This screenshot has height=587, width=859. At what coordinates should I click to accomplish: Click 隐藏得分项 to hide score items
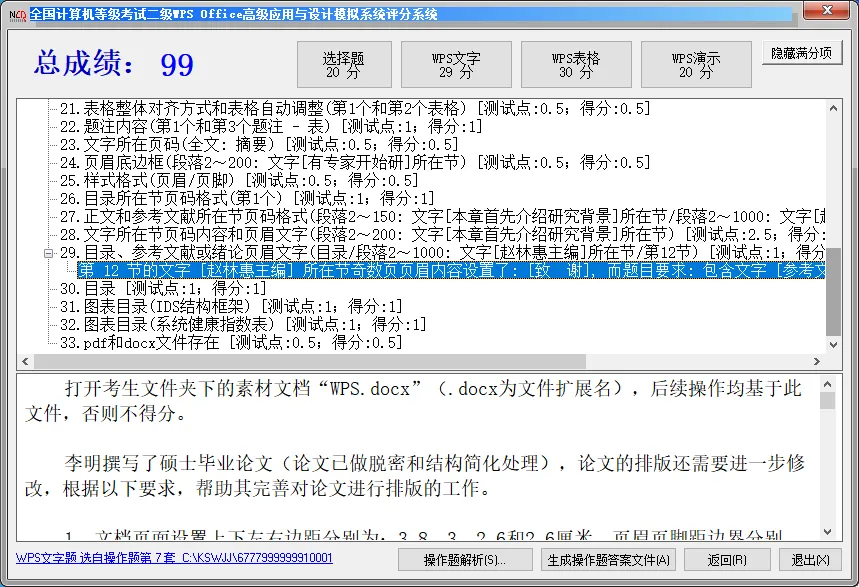tap(805, 52)
